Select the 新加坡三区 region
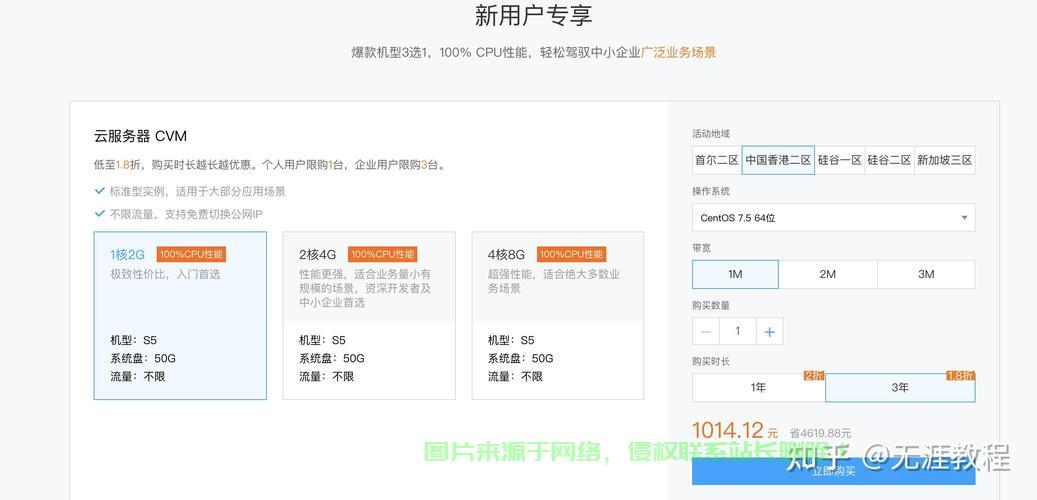The width and height of the screenshot is (1037, 500). tap(944, 160)
